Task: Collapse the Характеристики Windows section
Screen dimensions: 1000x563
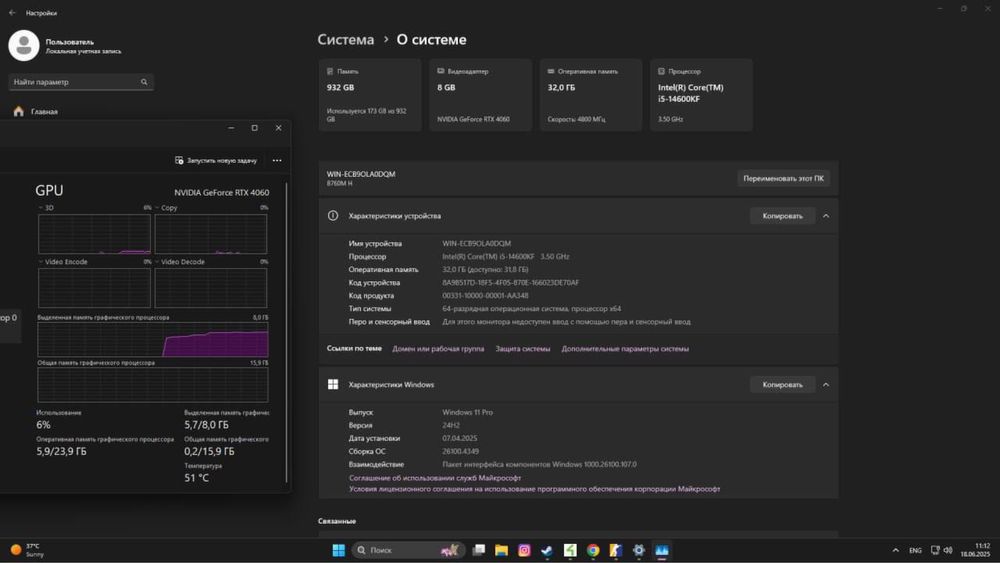Action: [826, 384]
